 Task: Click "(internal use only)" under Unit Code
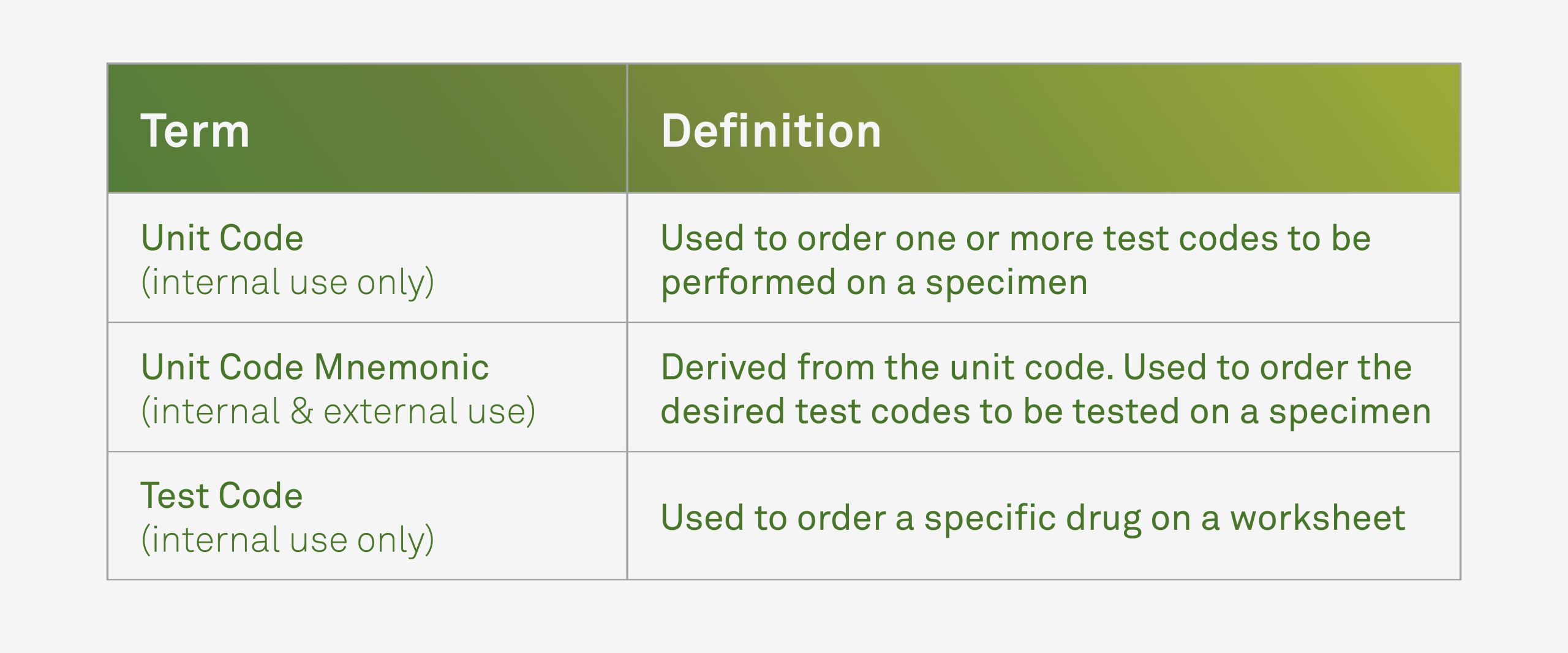coord(287,282)
